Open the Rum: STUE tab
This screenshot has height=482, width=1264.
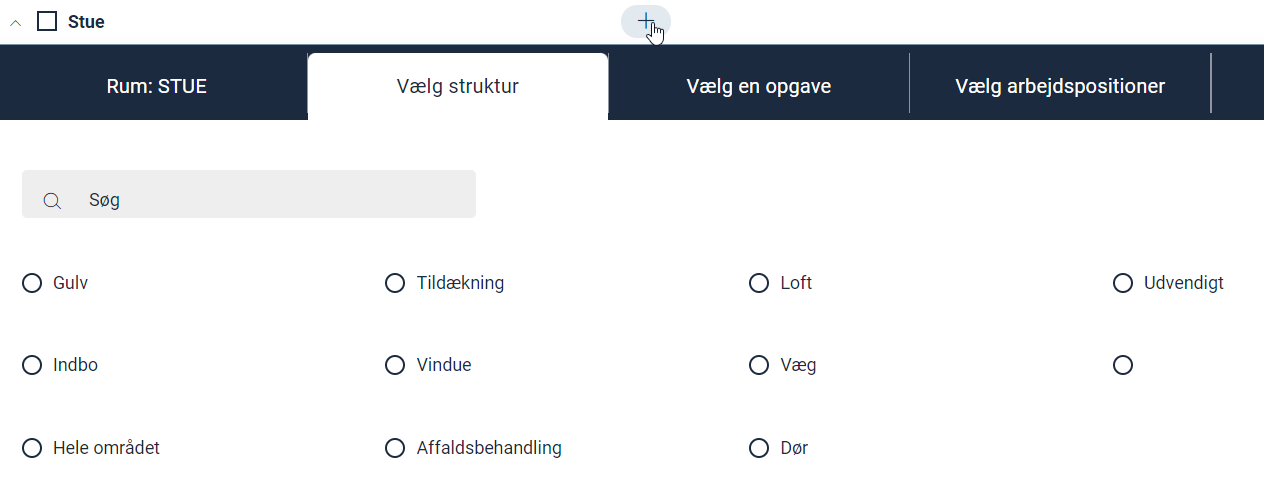[x=156, y=86]
